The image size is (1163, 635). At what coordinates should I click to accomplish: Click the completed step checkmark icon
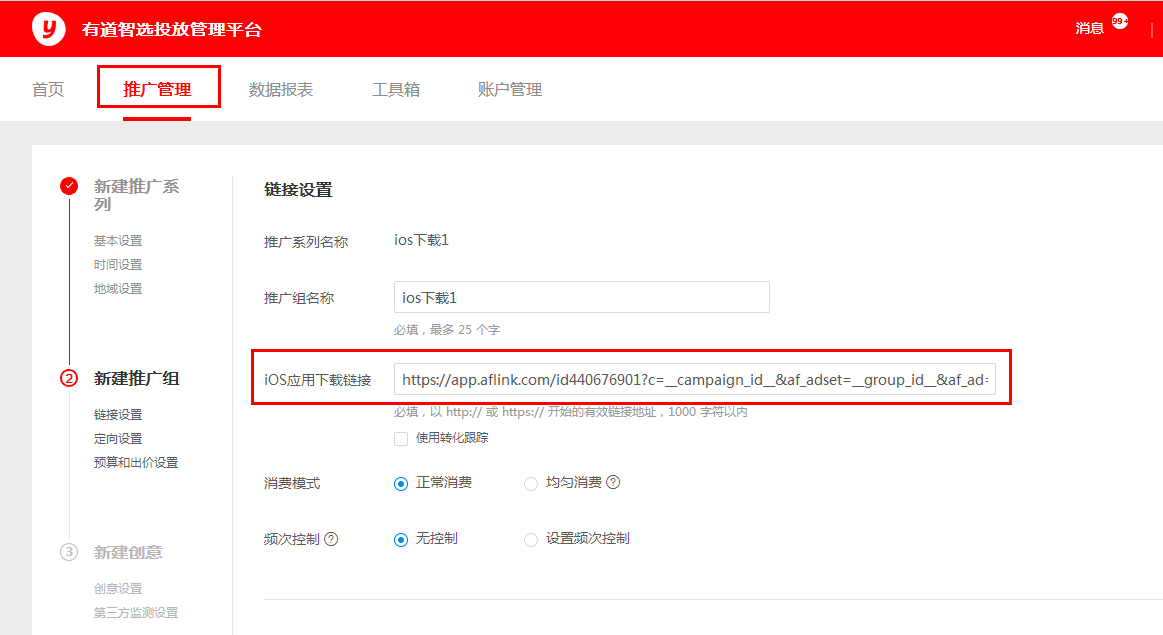pyautogui.click(x=69, y=185)
